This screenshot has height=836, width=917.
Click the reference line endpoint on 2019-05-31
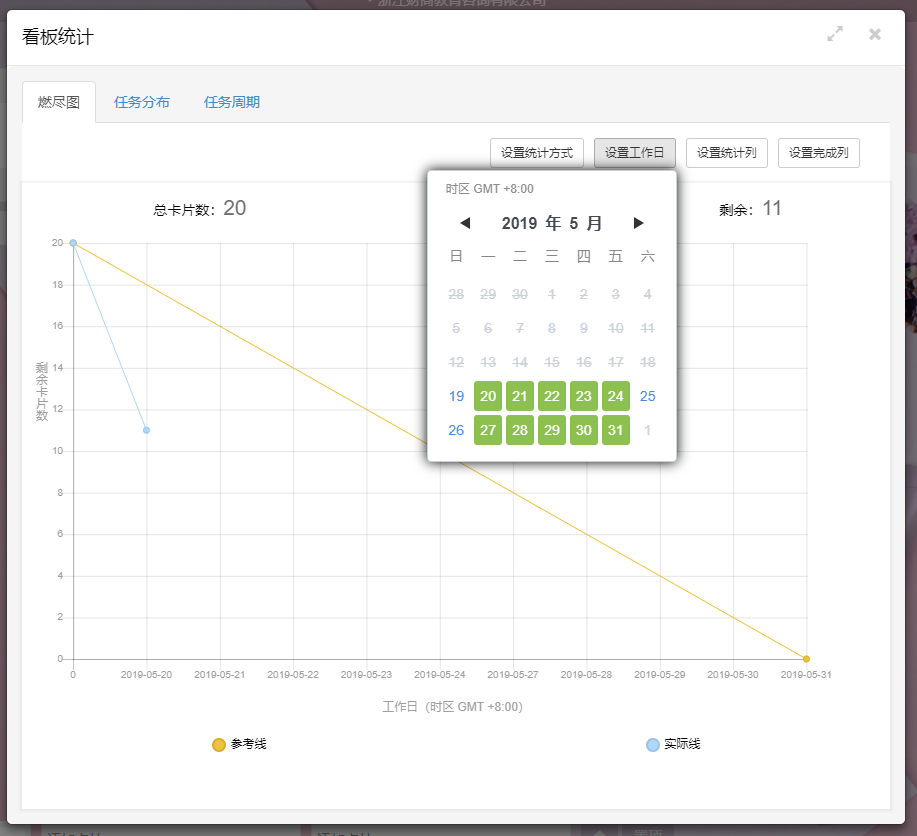[x=806, y=659]
